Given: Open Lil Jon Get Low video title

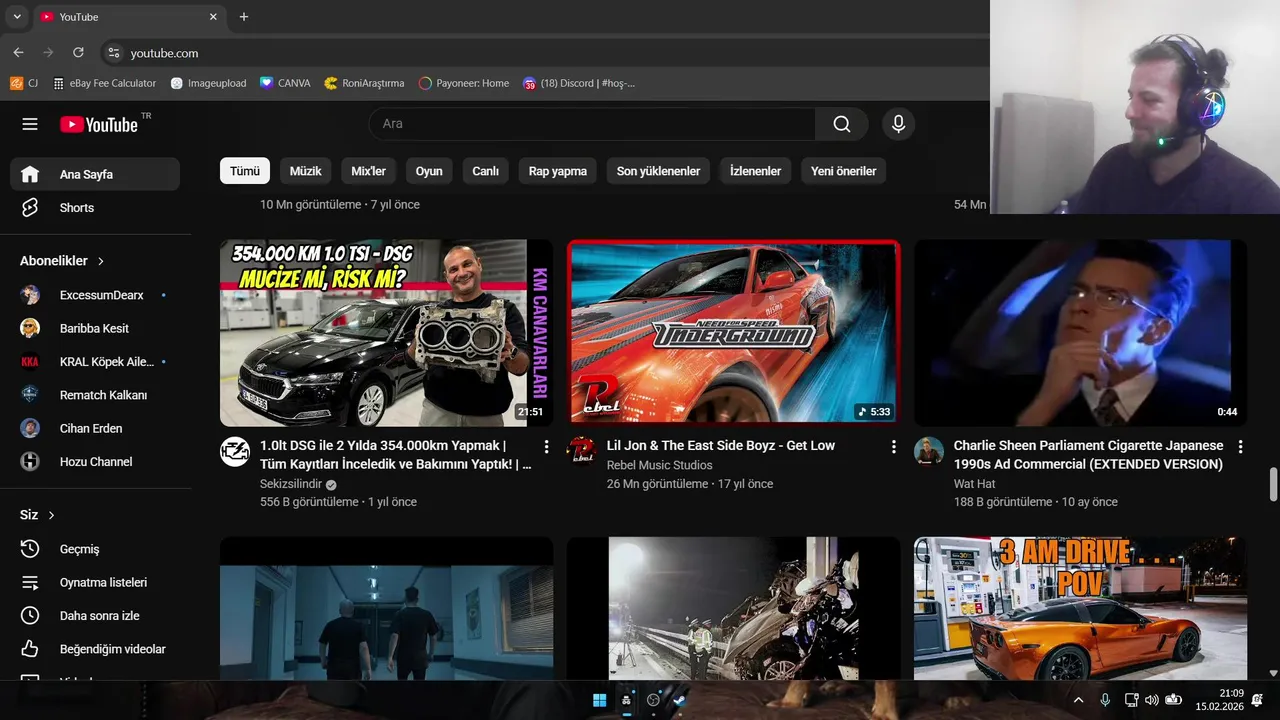Looking at the screenshot, I should tap(721, 446).
